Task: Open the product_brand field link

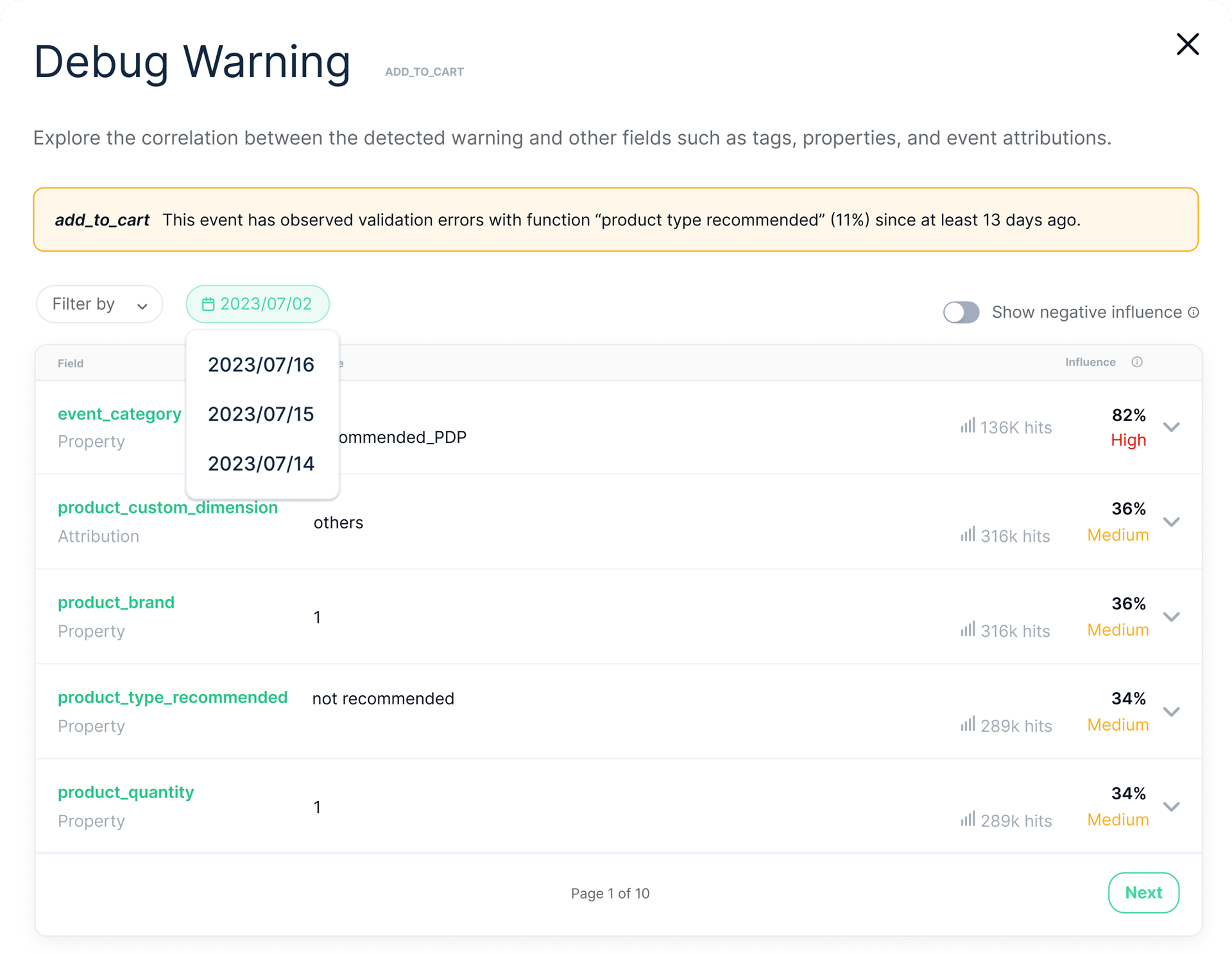Action: pos(116,602)
